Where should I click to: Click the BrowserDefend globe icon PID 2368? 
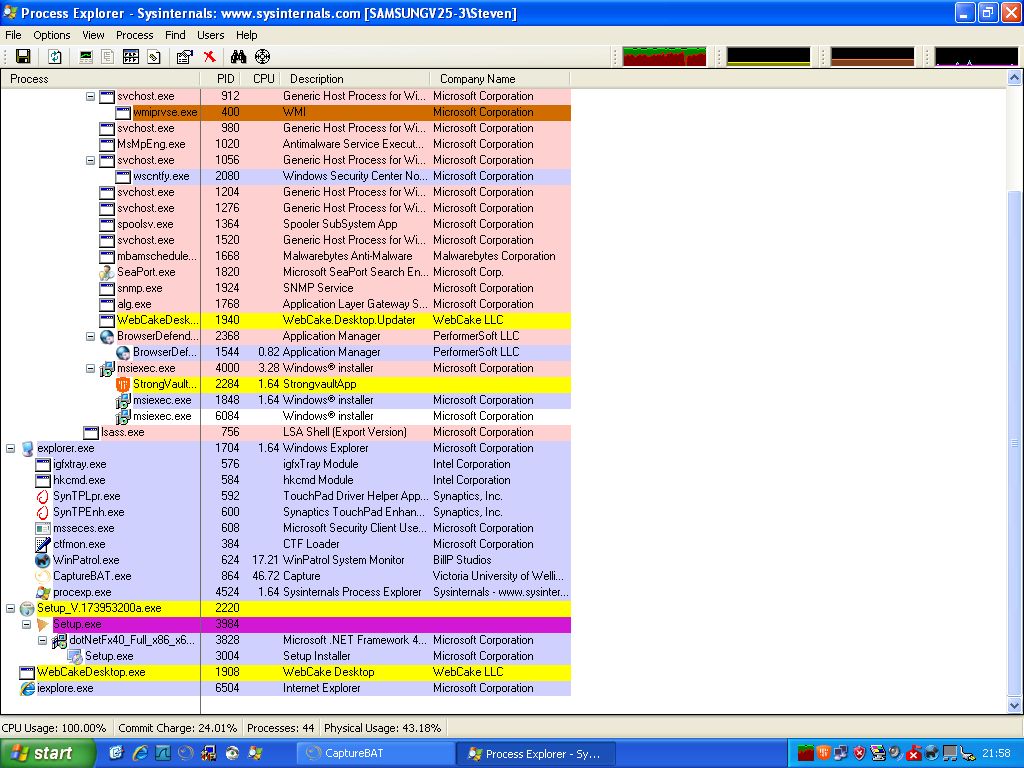point(106,336)
